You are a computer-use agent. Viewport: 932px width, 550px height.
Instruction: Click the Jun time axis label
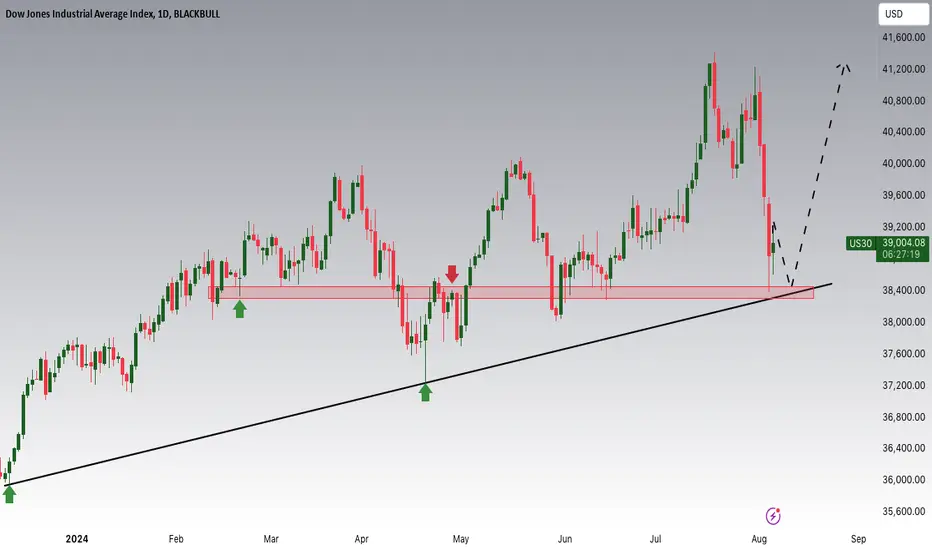[565, 539]
